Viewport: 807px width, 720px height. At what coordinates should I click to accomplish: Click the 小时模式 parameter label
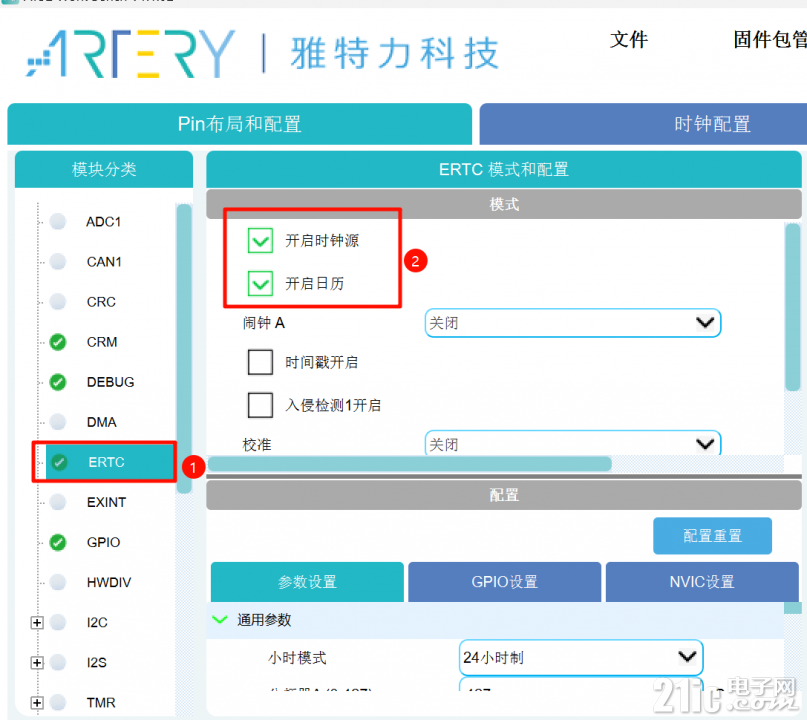[x=297, y=658]
